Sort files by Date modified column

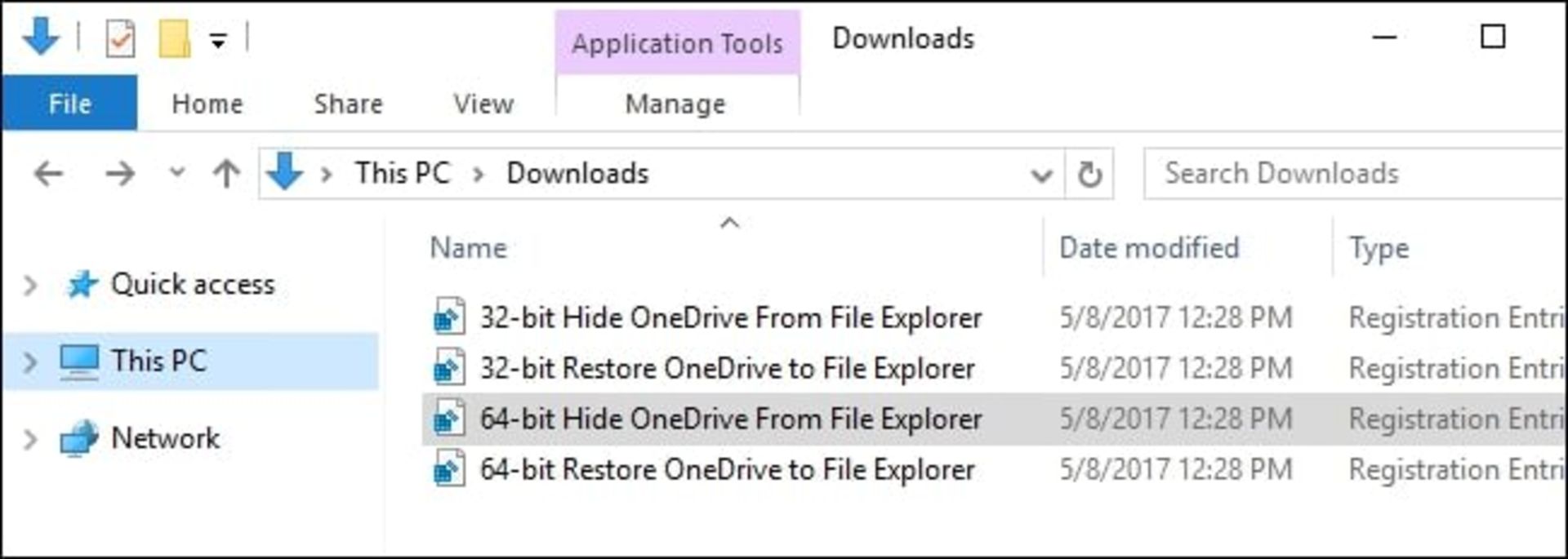click(x=1149, y=248)
